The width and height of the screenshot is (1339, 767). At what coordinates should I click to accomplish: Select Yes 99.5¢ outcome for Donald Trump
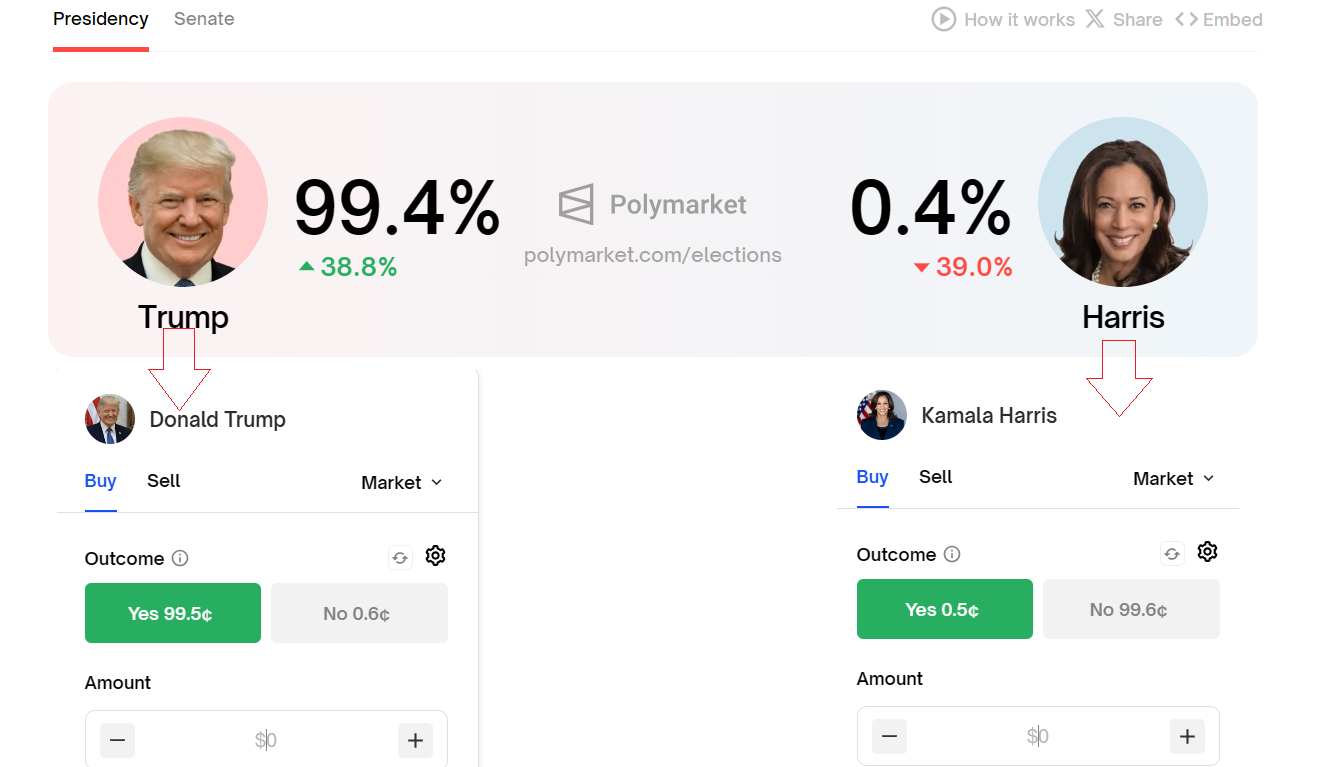coord(173,613)
